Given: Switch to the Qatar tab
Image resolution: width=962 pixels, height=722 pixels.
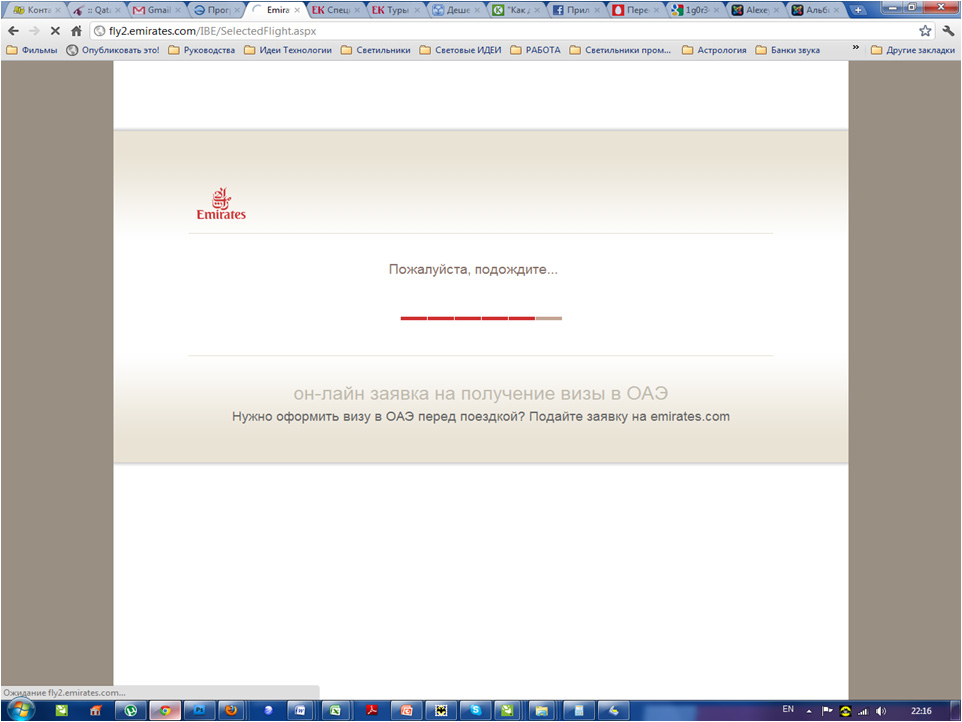Looking at the screenshot, I should [93, 10].
